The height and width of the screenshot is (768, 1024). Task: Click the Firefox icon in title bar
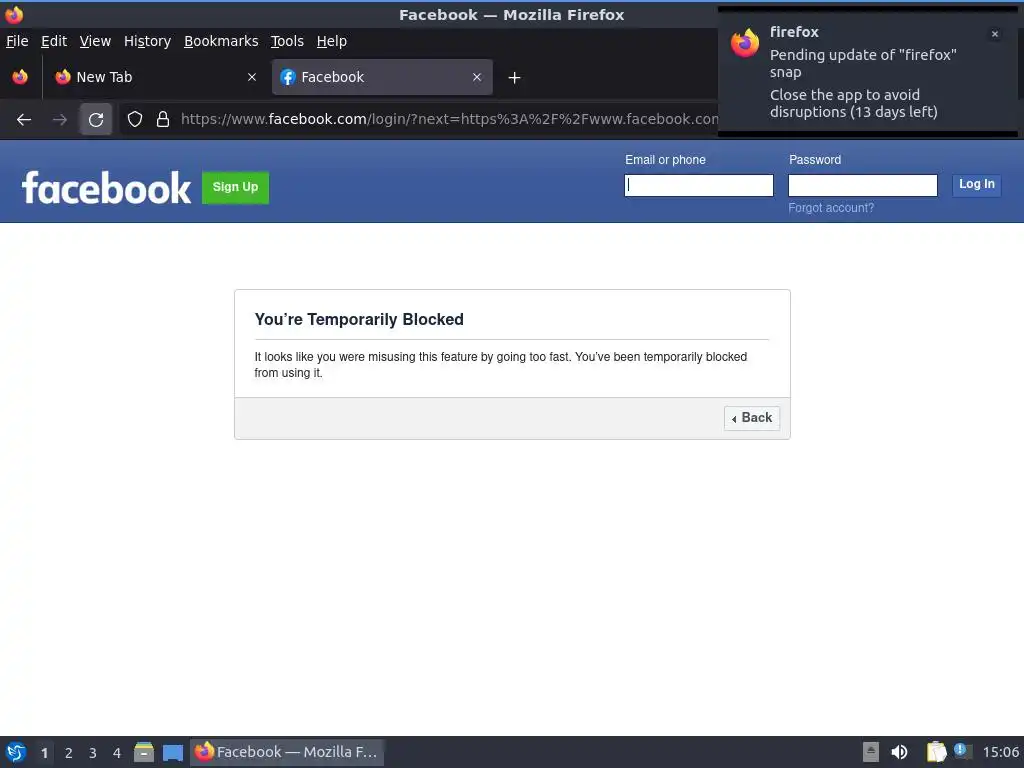click(x=14, y=14)
